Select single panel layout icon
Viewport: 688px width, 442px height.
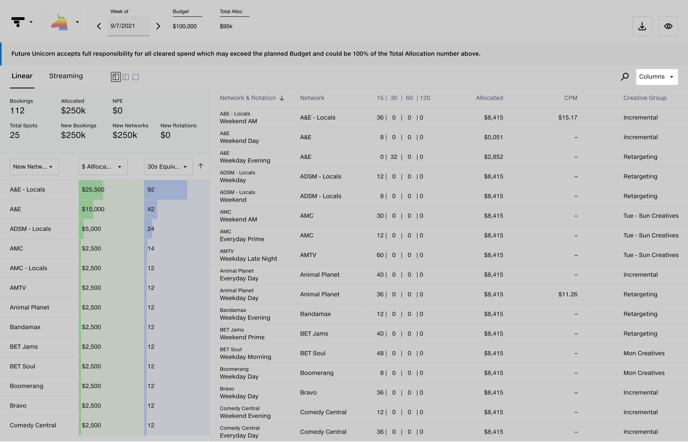(x=136, y=77)
